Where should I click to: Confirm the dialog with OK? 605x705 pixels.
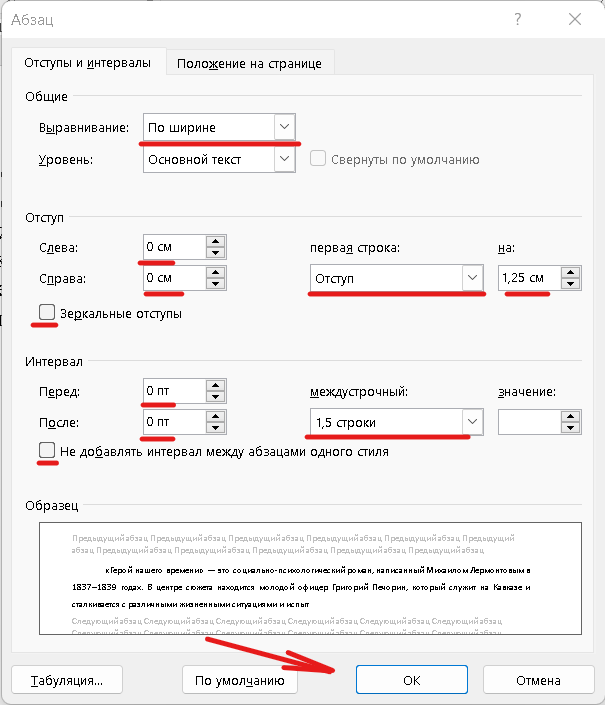point(412,680)
